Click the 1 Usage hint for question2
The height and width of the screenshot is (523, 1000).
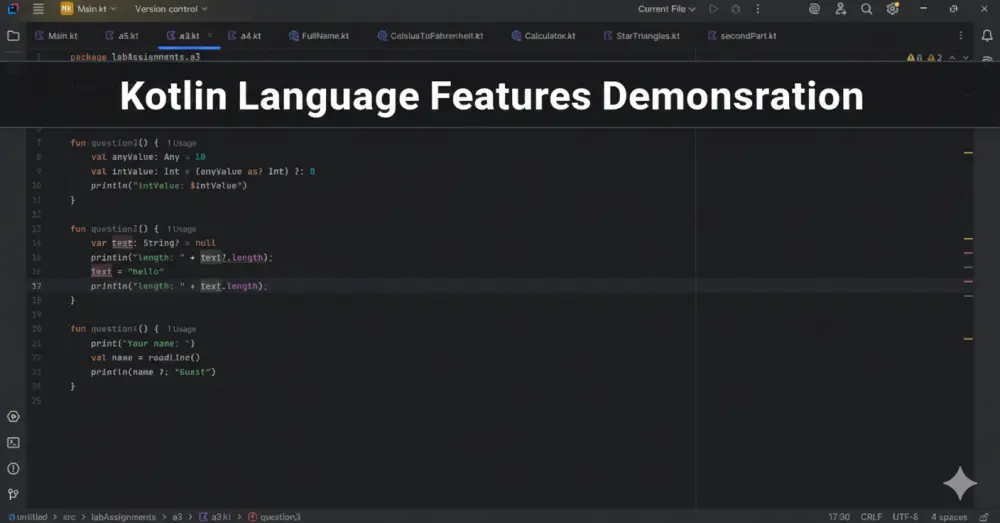click(182, 143)
